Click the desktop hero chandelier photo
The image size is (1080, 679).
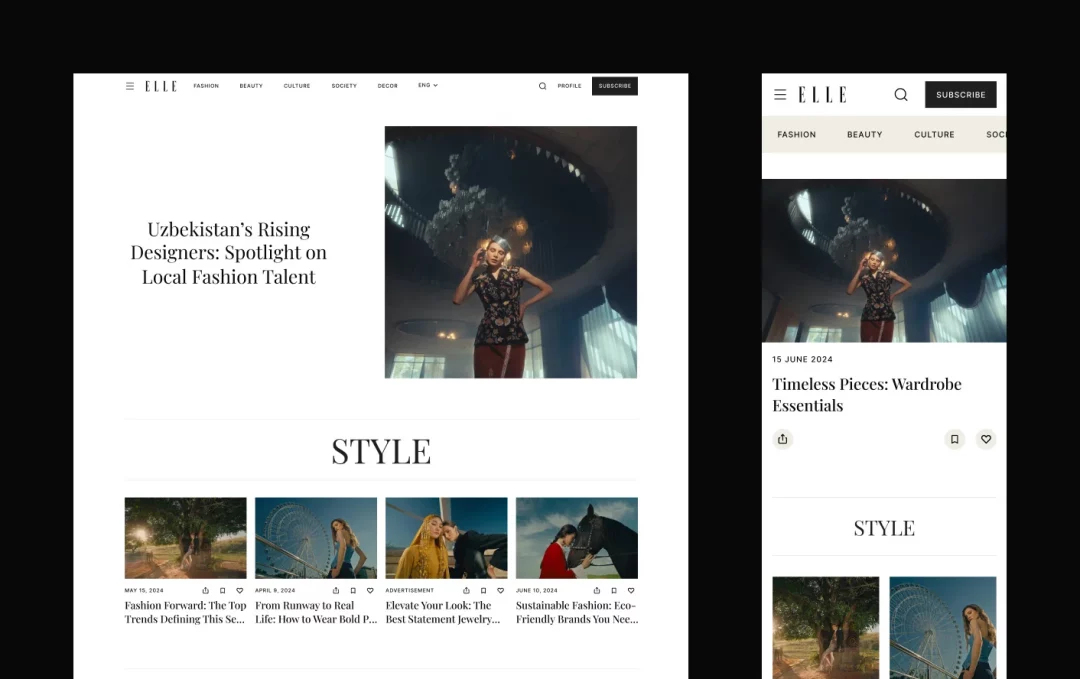click(510, 252)
